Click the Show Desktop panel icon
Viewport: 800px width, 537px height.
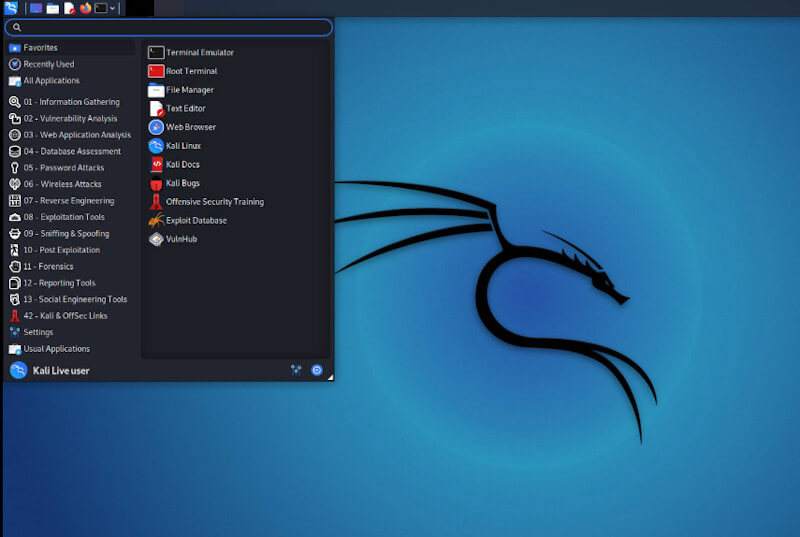pos(36,8)
